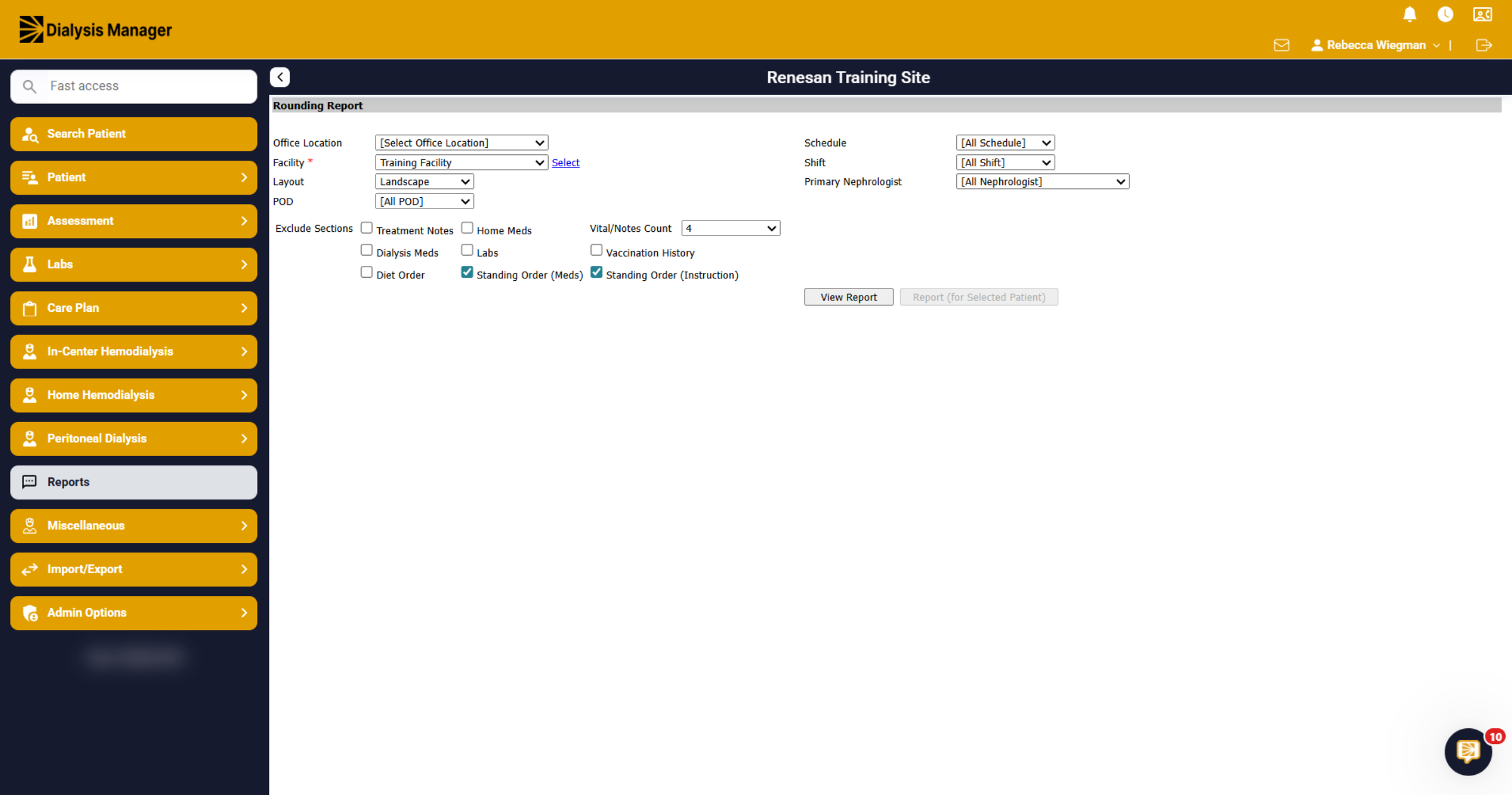
Task: Open the mail envelope icon
Action: (1281, 45)
